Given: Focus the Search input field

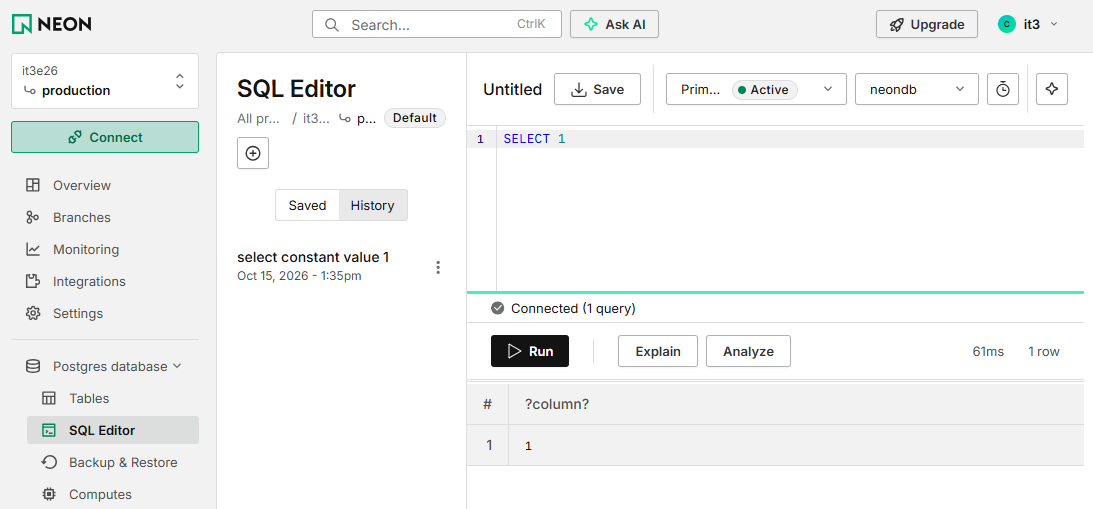Looking at the screenshot, I should click(x=437, y=24).
